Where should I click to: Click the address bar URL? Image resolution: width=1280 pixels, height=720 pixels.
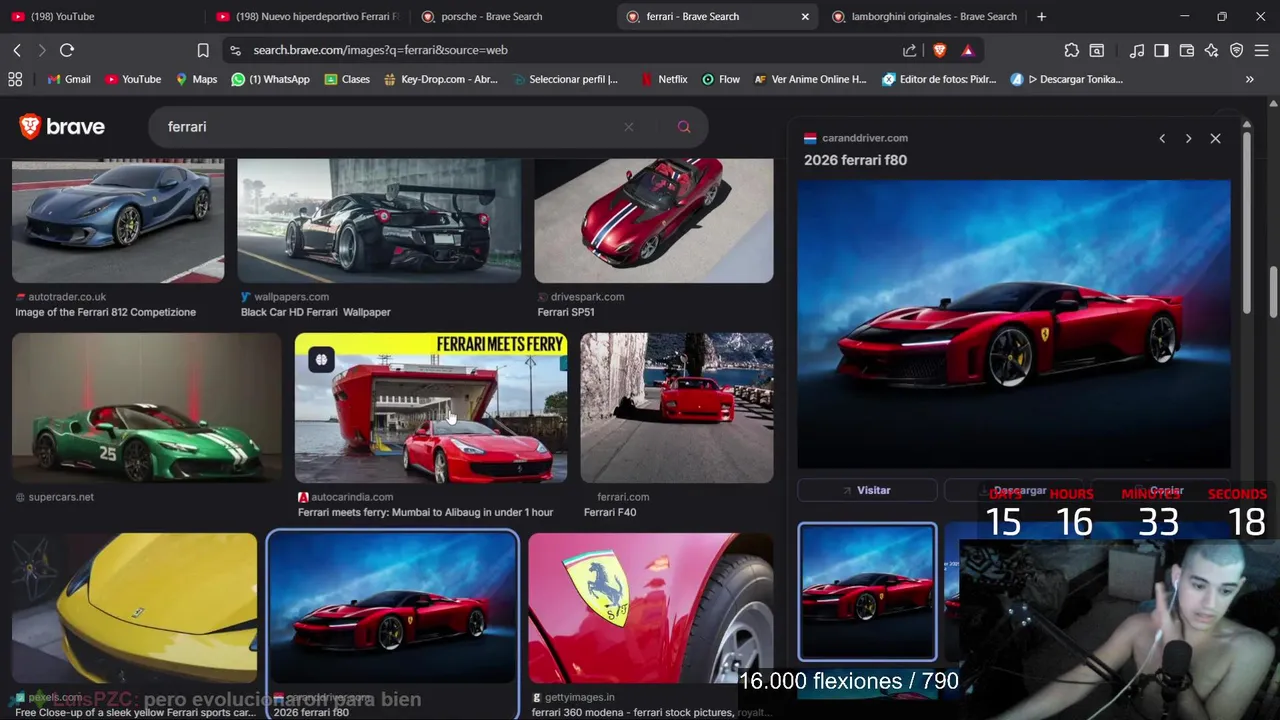[380, 50]
